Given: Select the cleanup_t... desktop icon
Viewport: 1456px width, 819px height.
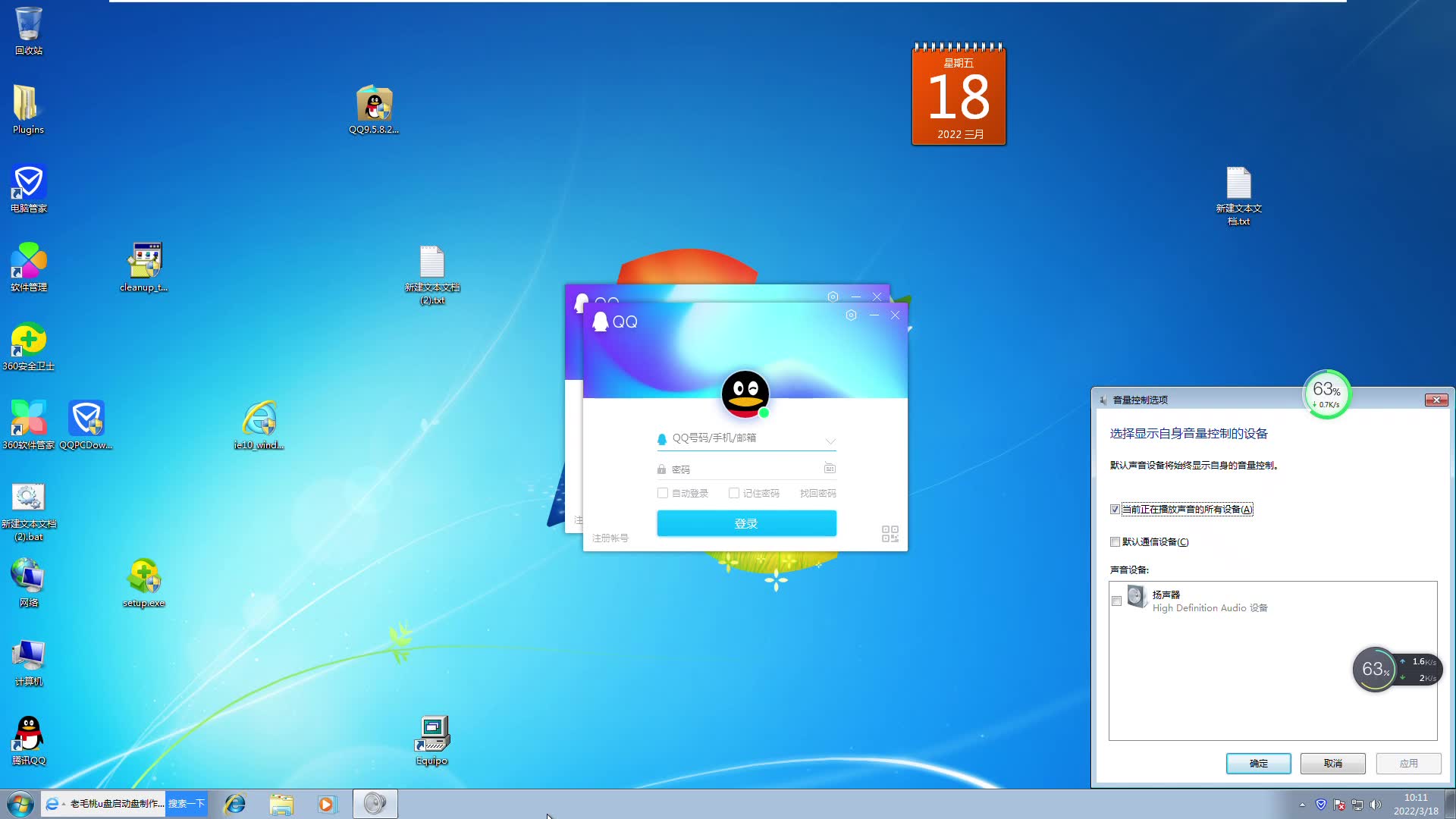Looking at the screenshot, I should tap(144, 267).
